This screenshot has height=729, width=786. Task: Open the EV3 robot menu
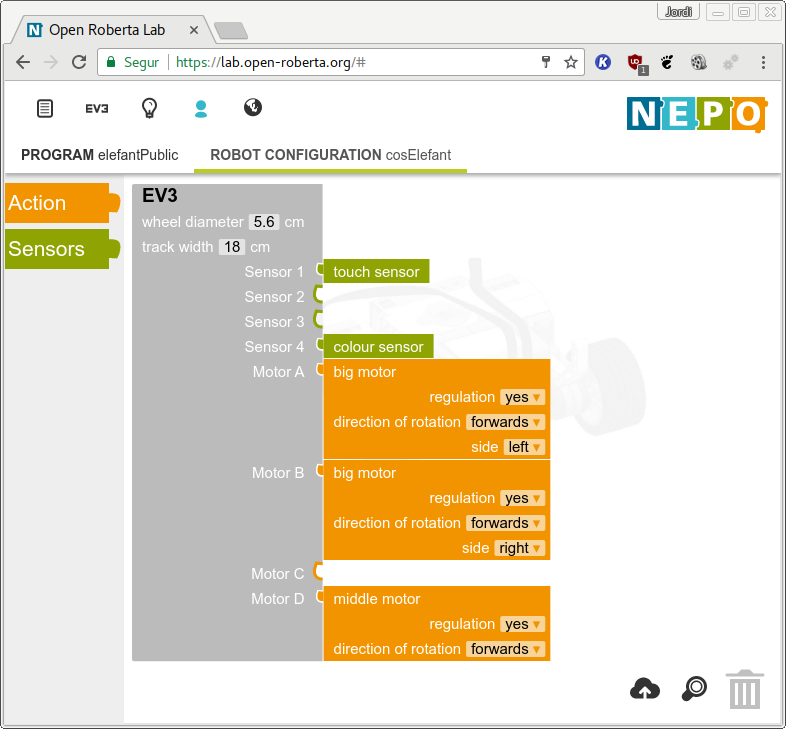tap(96, 108)
